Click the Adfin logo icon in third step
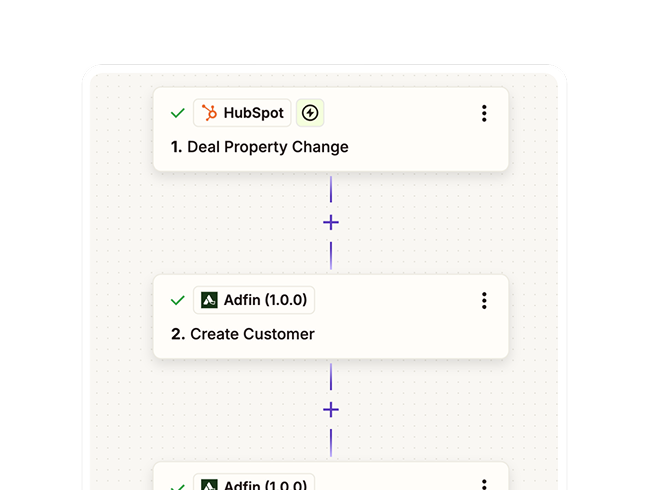Viewport: 648px width, 490px height. tap(209, 485)
